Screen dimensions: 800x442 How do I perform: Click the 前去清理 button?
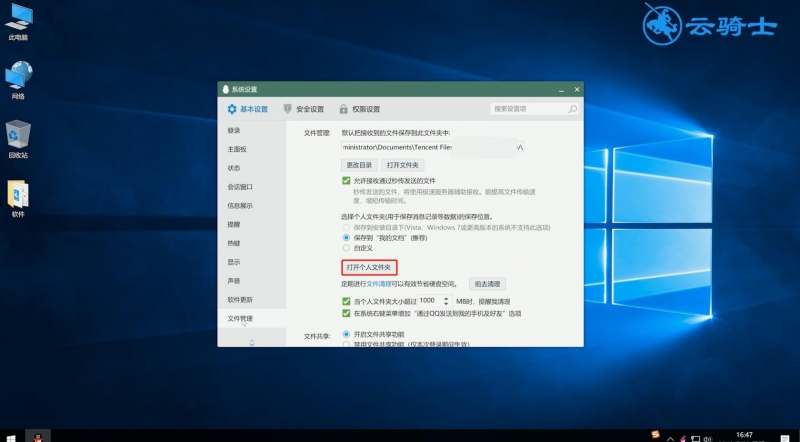tap(487, 284)
